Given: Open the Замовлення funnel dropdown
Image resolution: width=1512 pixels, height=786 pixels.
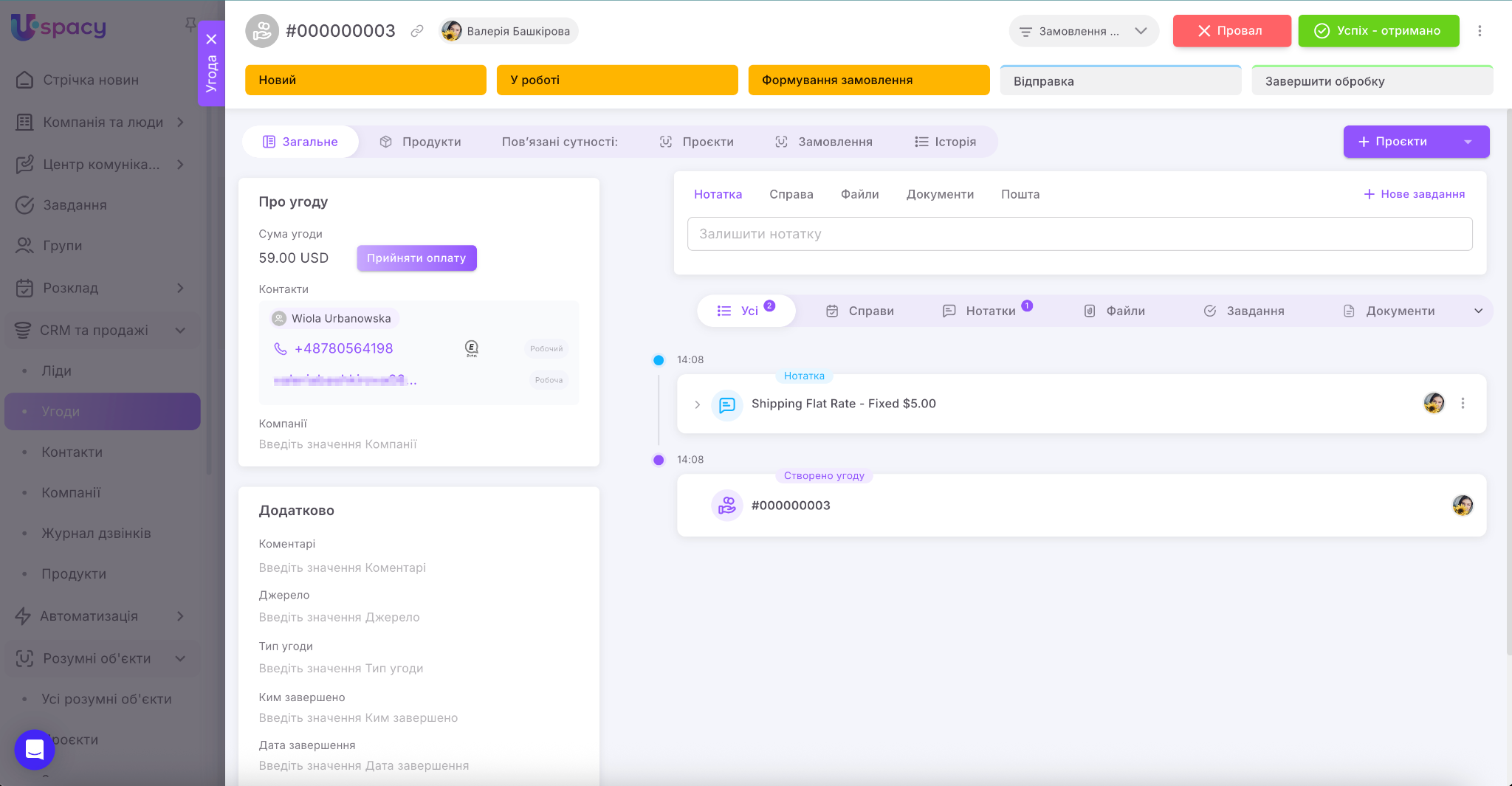Looking at the screenshot, I should [1083, 31].
